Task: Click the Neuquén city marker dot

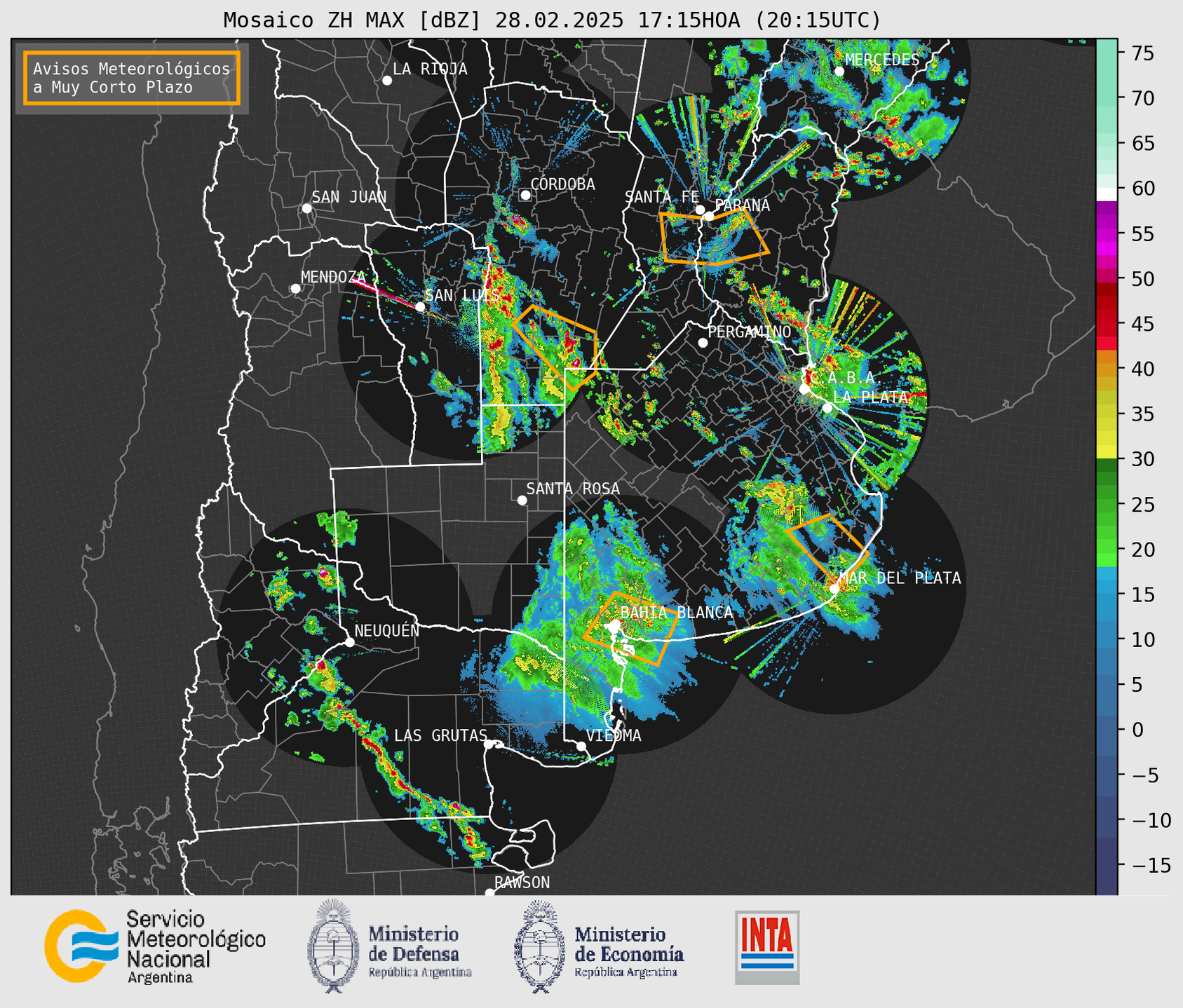Action: point(350,642)
